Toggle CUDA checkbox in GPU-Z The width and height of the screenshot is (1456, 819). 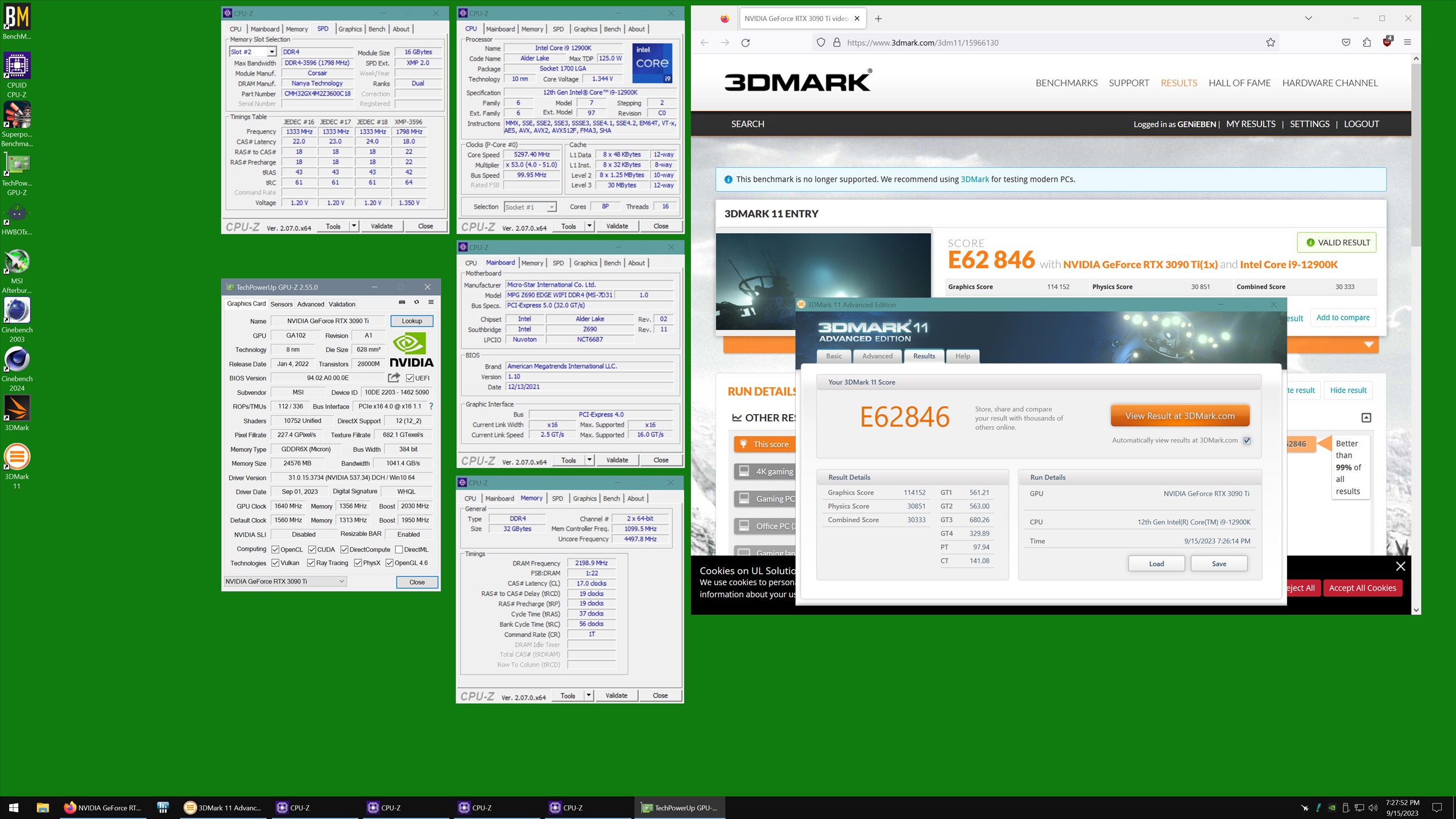point(312,549)
